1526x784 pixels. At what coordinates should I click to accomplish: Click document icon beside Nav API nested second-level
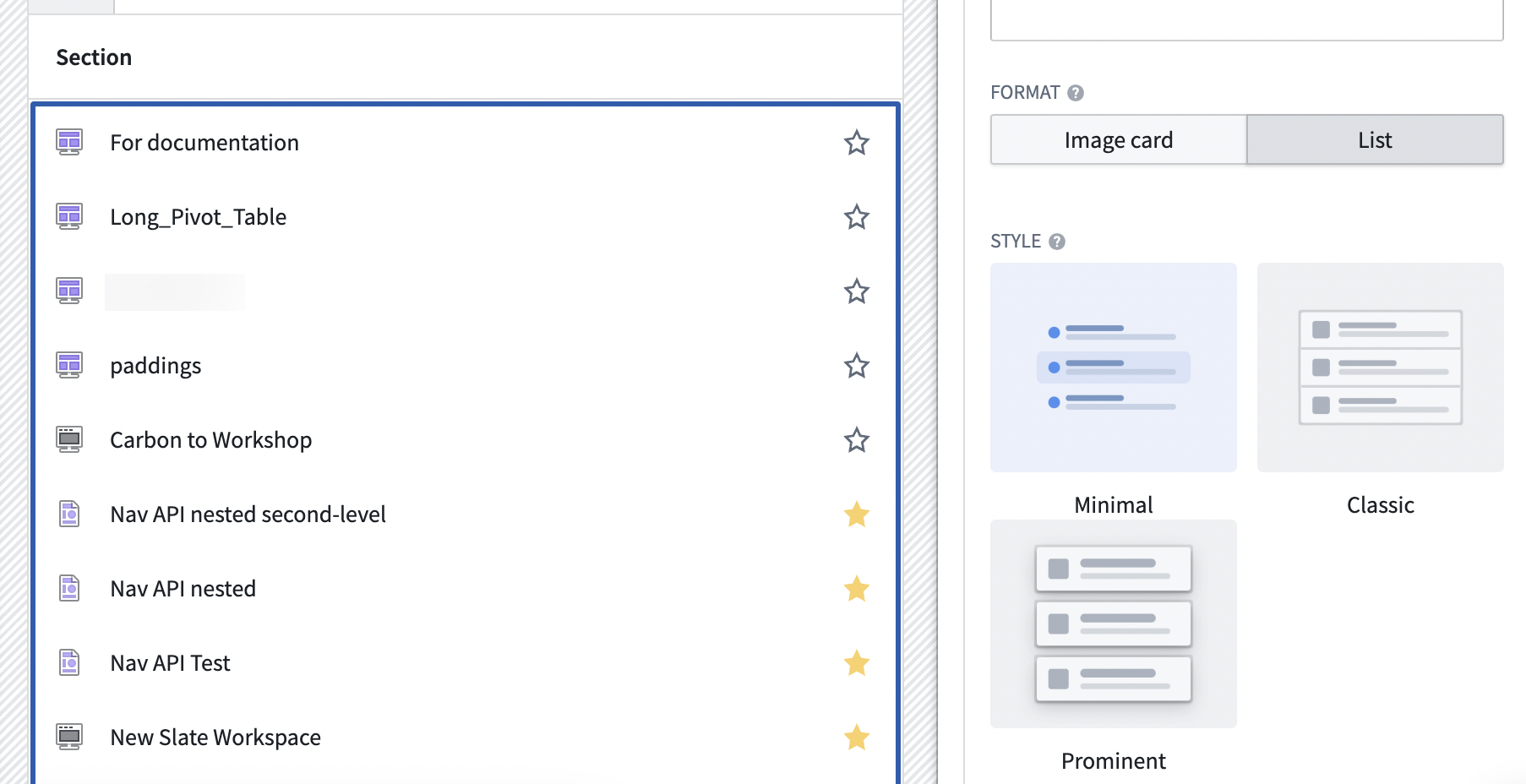(x=69, y=514)
